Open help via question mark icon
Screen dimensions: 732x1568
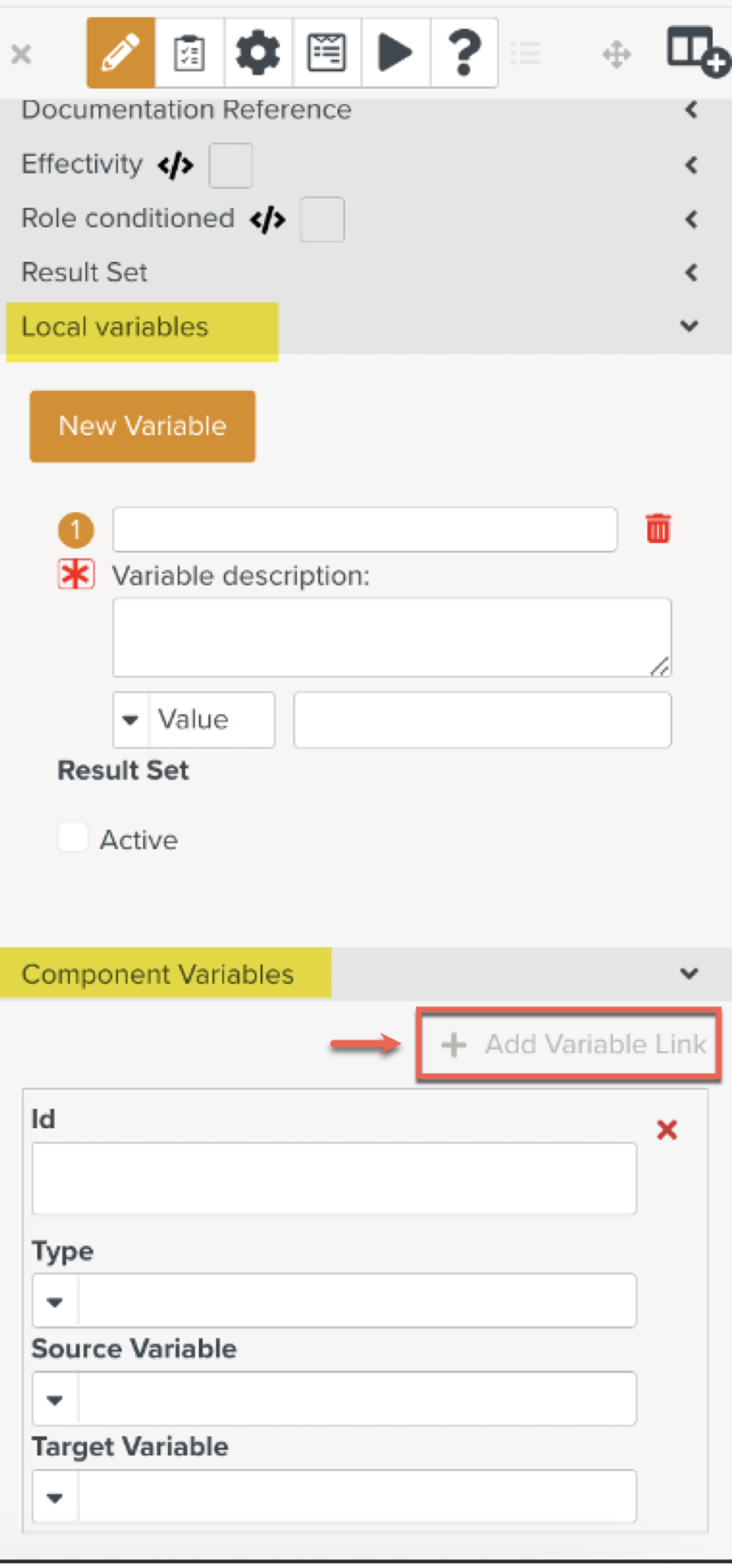click(x=464, y=53)
